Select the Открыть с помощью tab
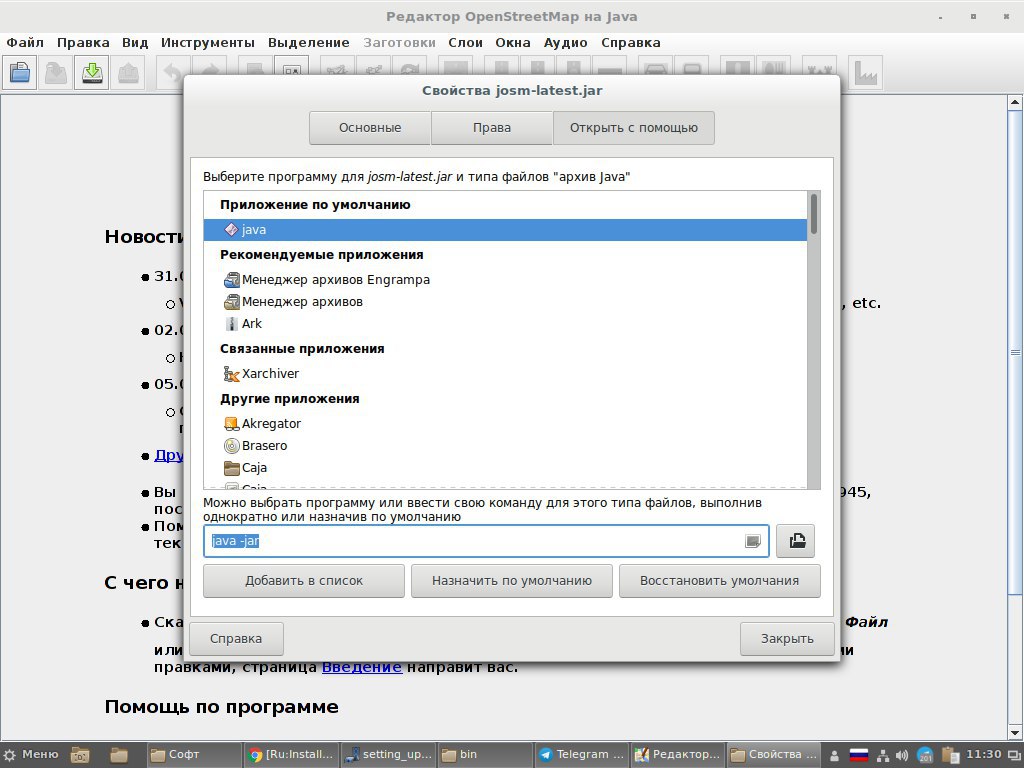The image size is (1024, 768). tap(633, 128)
